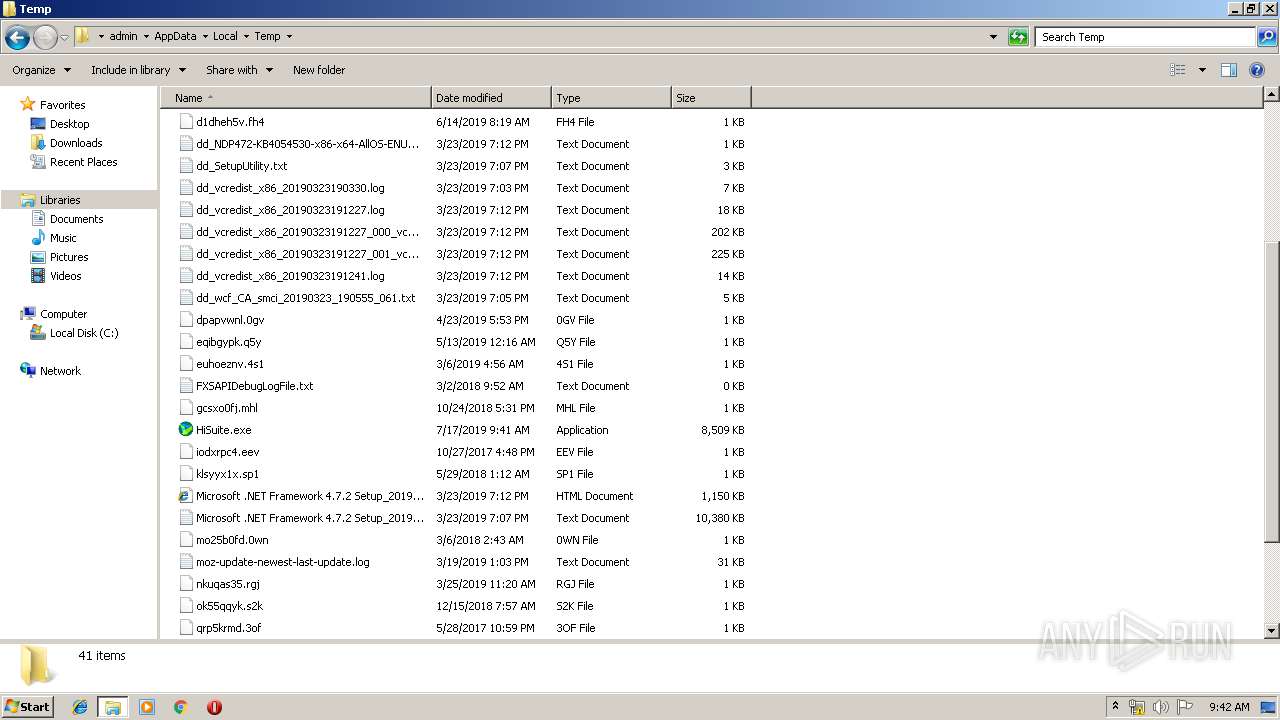This screenshot has height=720, width=1280.
Task: Show hidden tray icons arrow
Action: click(x=1115, y=706)
